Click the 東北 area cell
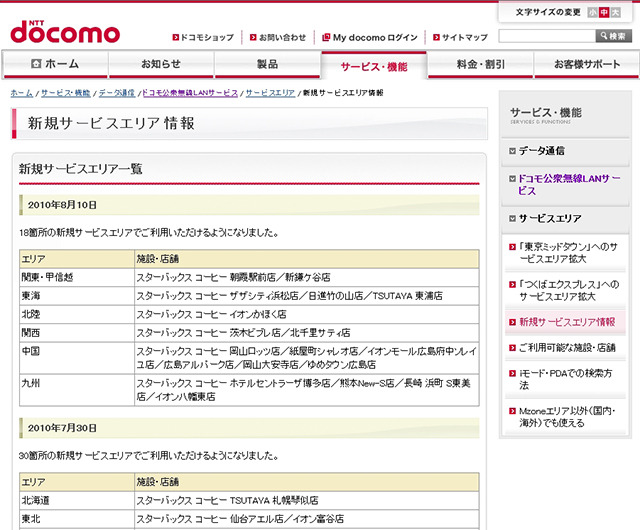Image resolution: width=640 pixels, height=530 pixels. 77,519
